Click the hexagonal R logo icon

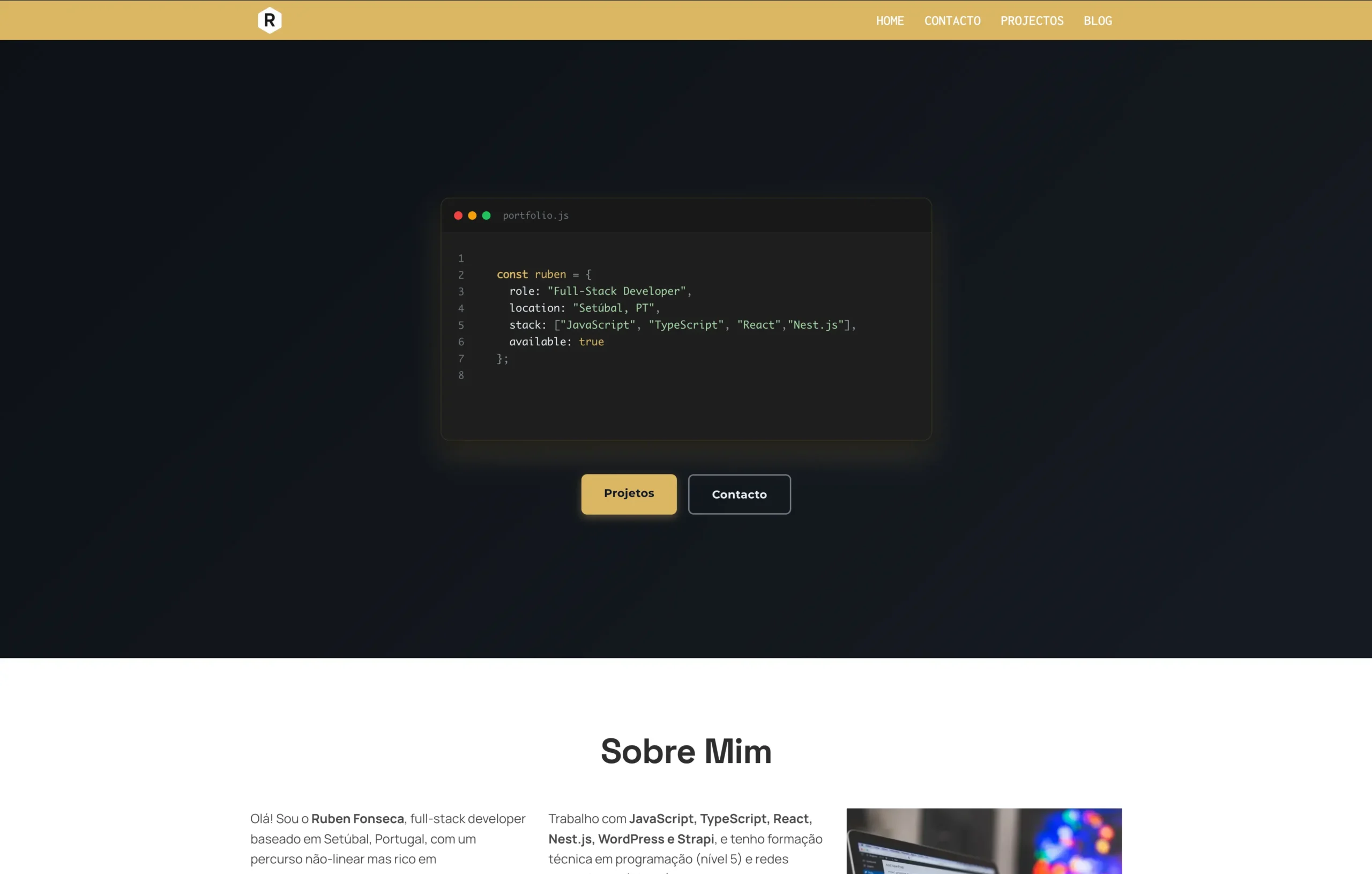(270, 20)
